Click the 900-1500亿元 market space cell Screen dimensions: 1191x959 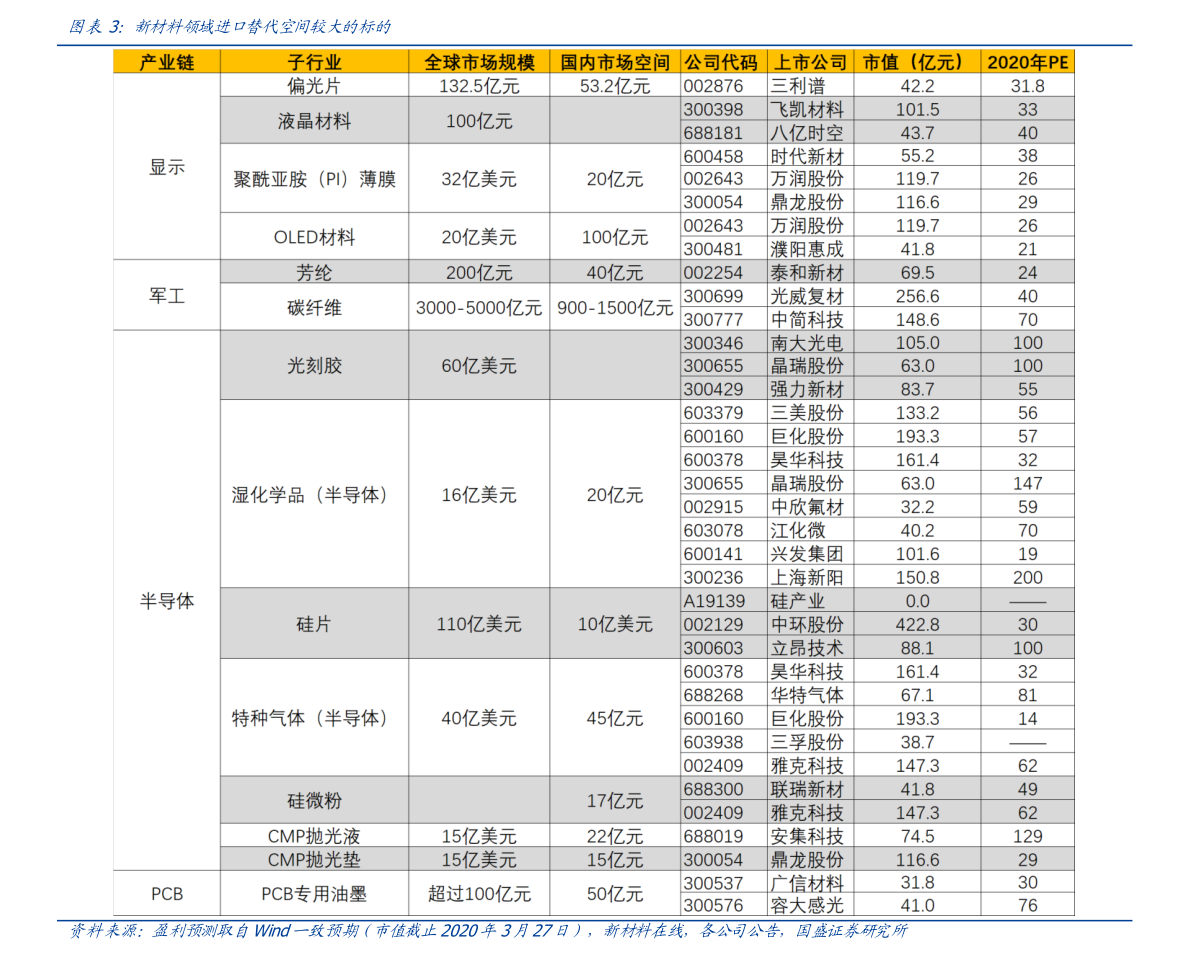click(614, 308)
